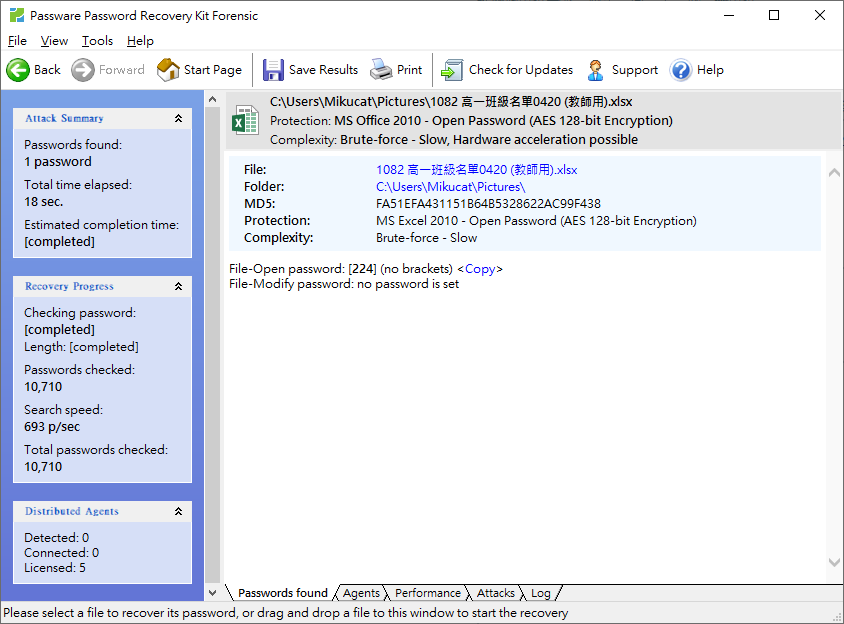Click the '693 p/sec' search speed value
The height and width of the screenshot is (624, 844).
(52, 427)
